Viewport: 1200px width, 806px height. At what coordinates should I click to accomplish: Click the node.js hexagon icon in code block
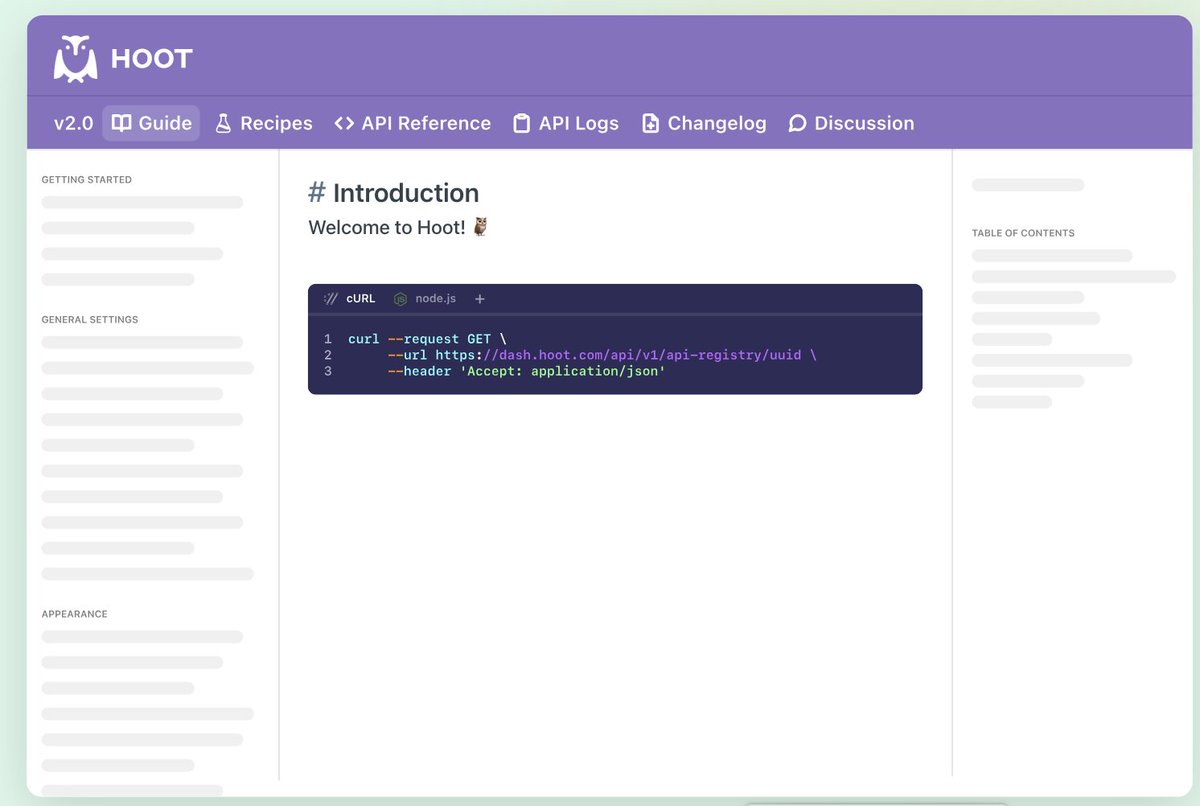(x=398, y=298)
